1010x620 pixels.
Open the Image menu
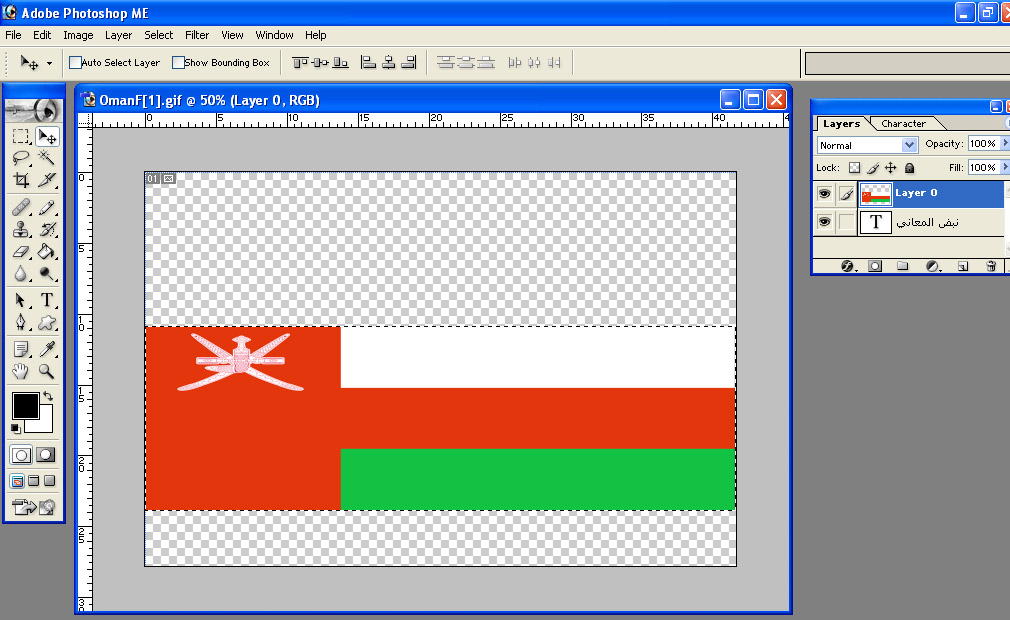(x=78, y=35)
